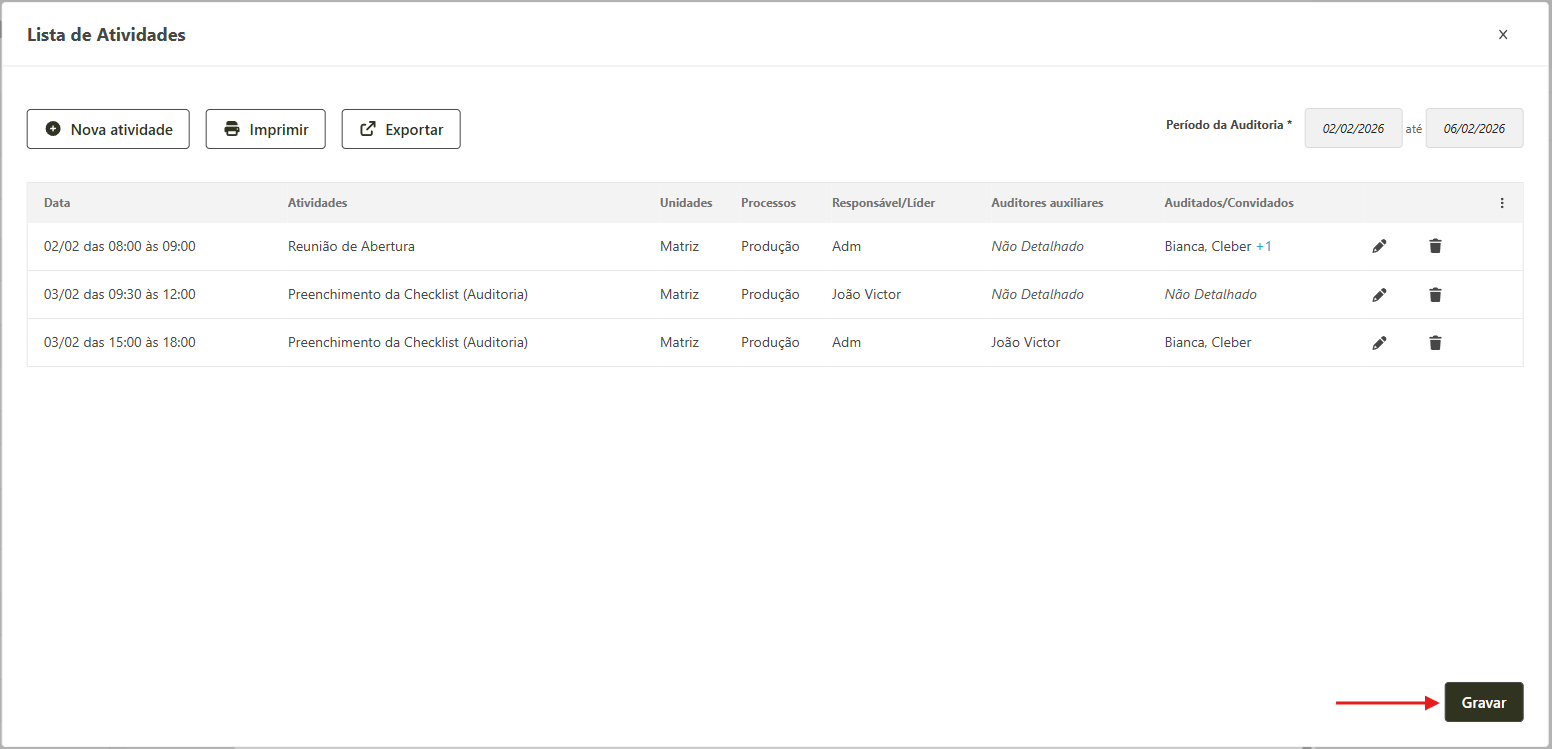Click João Victor in Auditores auxiliares column

(1026, 342)
